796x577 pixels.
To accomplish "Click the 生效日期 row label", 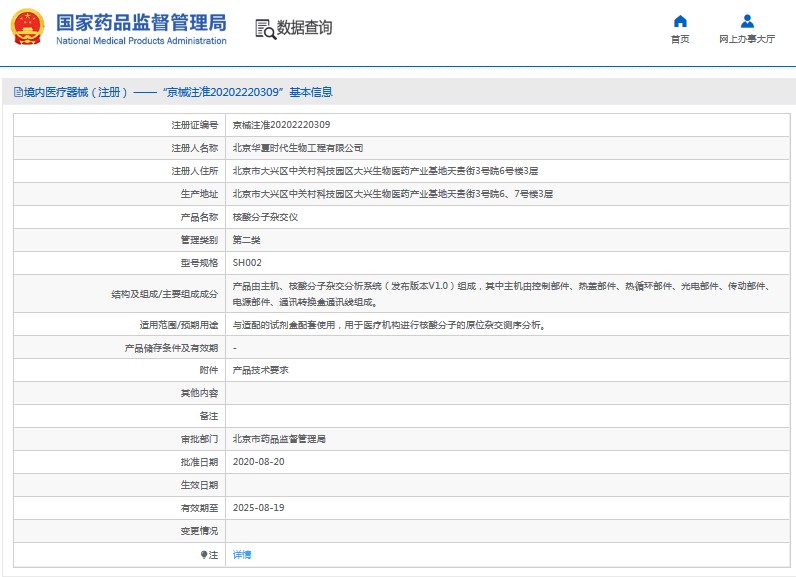I will tap(199, 485).
